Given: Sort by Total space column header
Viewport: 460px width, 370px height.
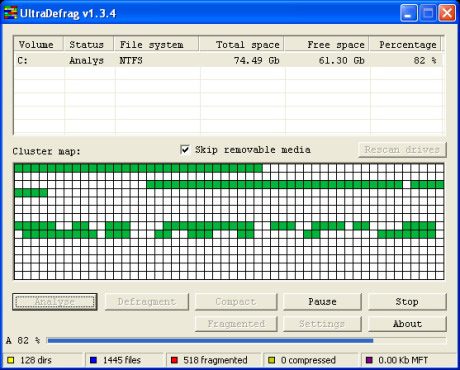Looking at the screenshot, I should (x=241, y=44).
